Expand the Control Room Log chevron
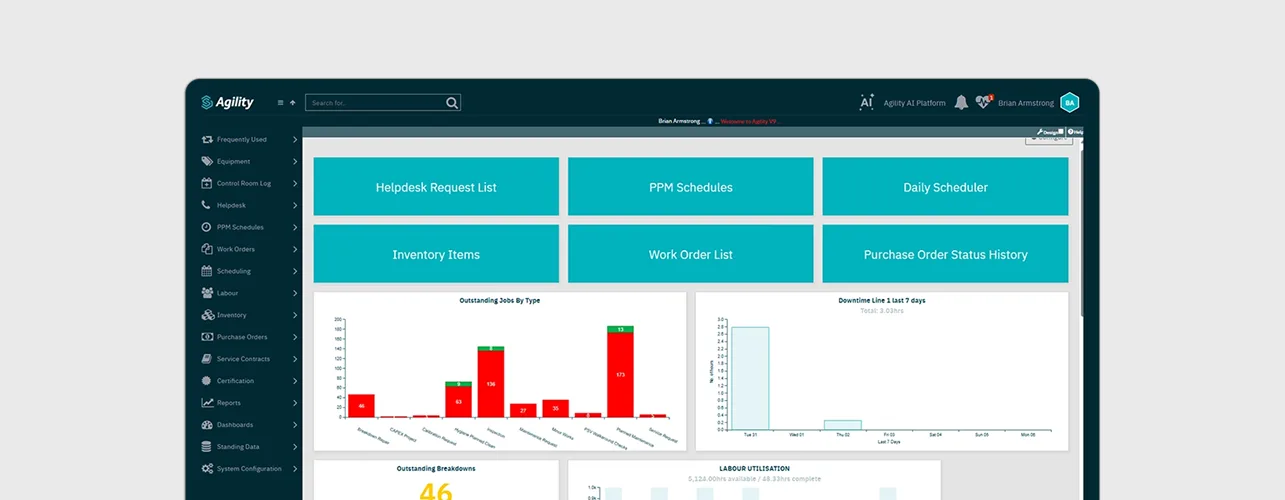 [295, 183]
